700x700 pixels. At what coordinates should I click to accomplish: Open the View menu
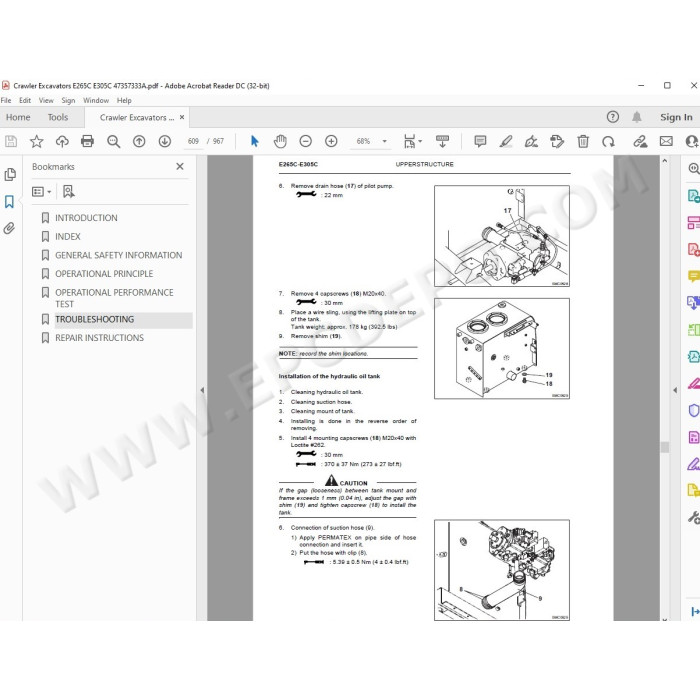point(46,100)
